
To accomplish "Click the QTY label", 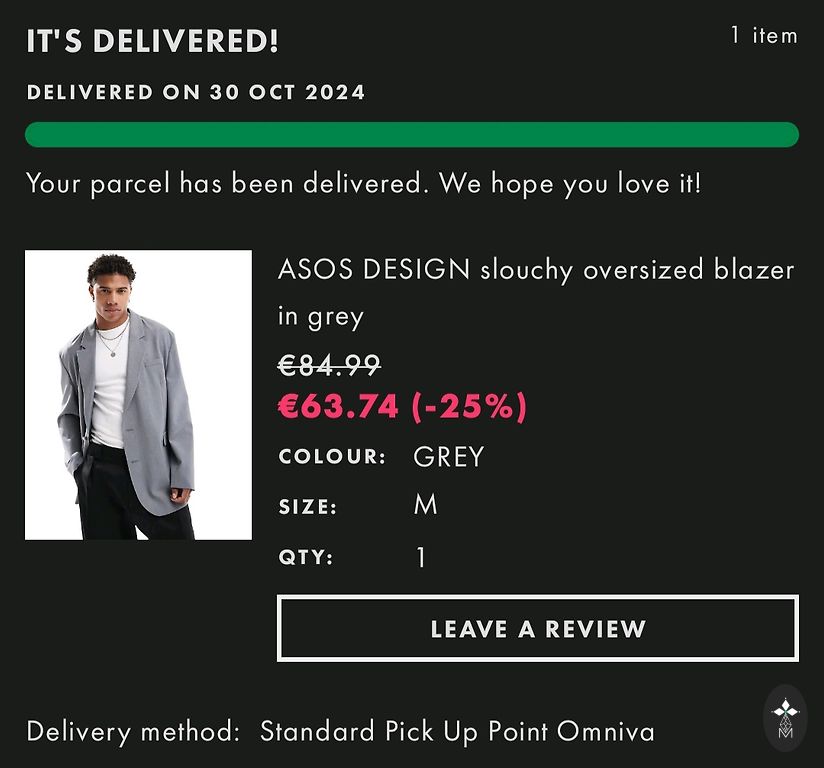I will pyautogui.click(x=306, y=557).
